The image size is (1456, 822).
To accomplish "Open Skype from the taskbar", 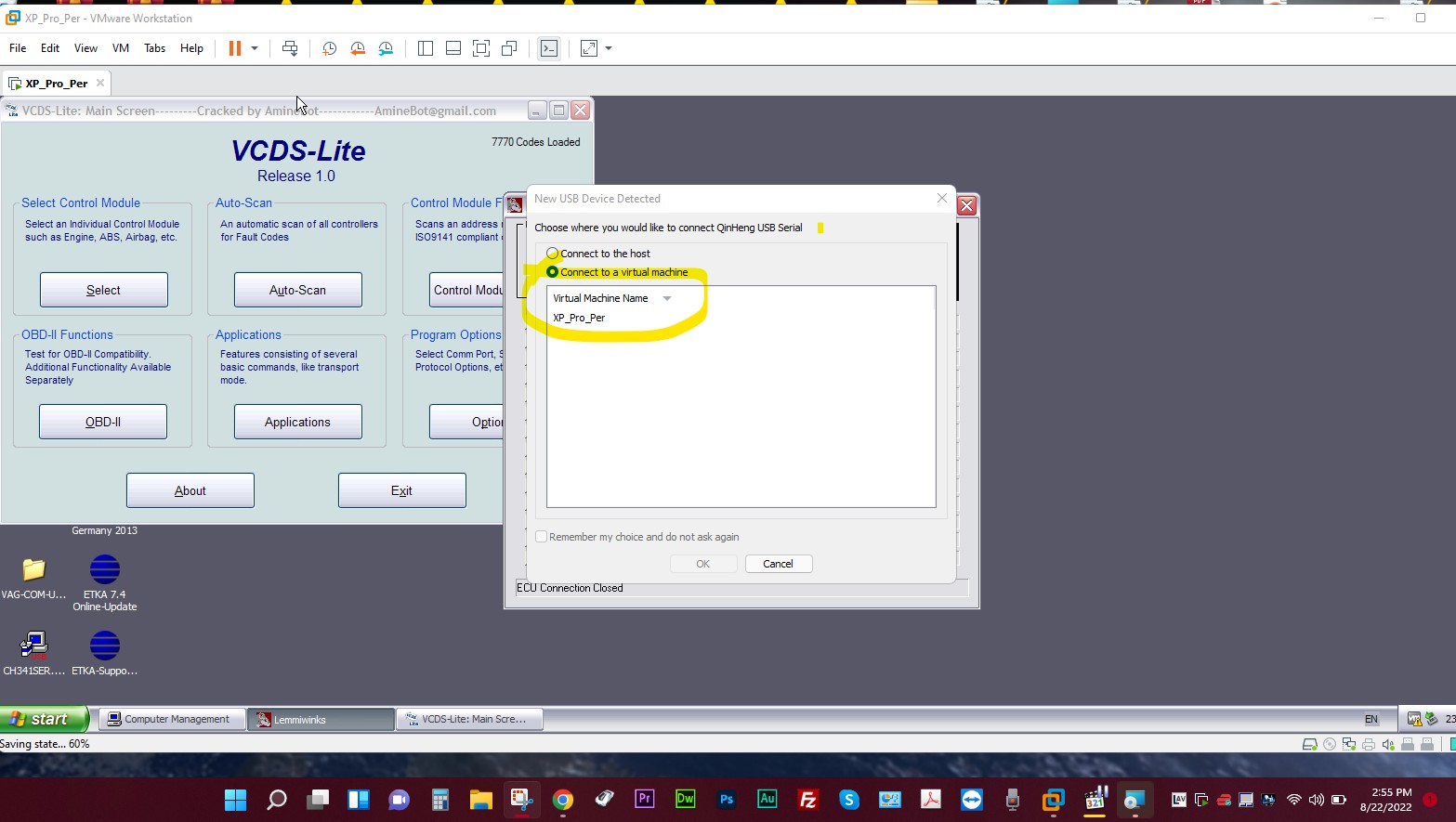I will tap(849, 800).
